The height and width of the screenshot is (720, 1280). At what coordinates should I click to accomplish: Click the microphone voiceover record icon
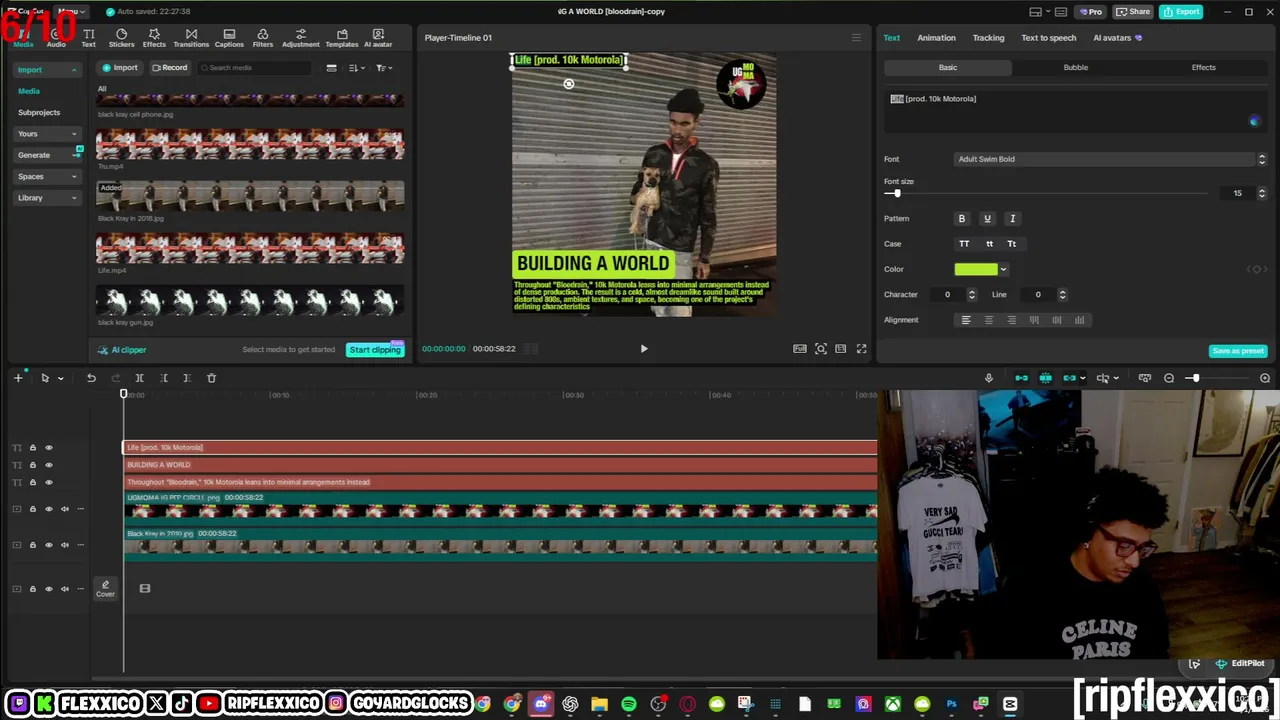point(989,378)
